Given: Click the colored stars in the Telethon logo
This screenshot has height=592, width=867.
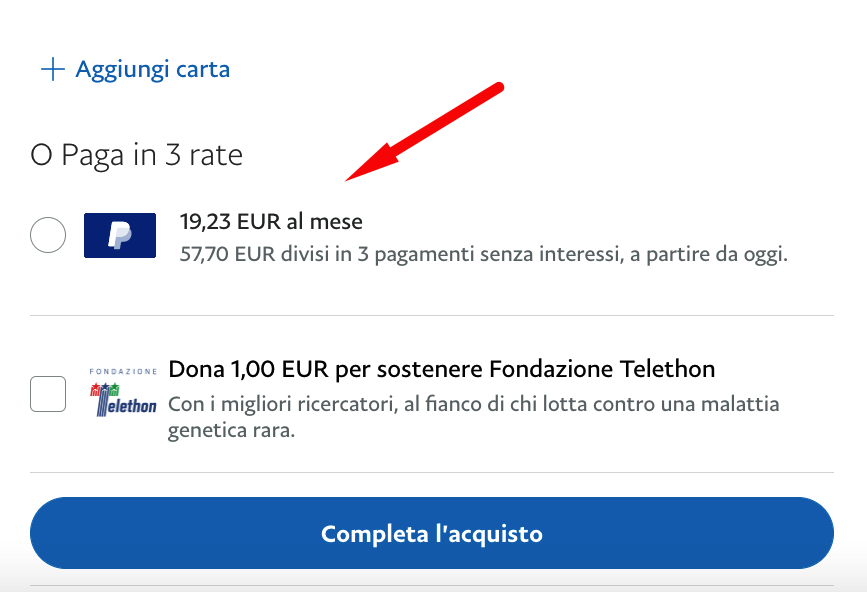Looking at the screenshot, I should [x=105, y=389].
